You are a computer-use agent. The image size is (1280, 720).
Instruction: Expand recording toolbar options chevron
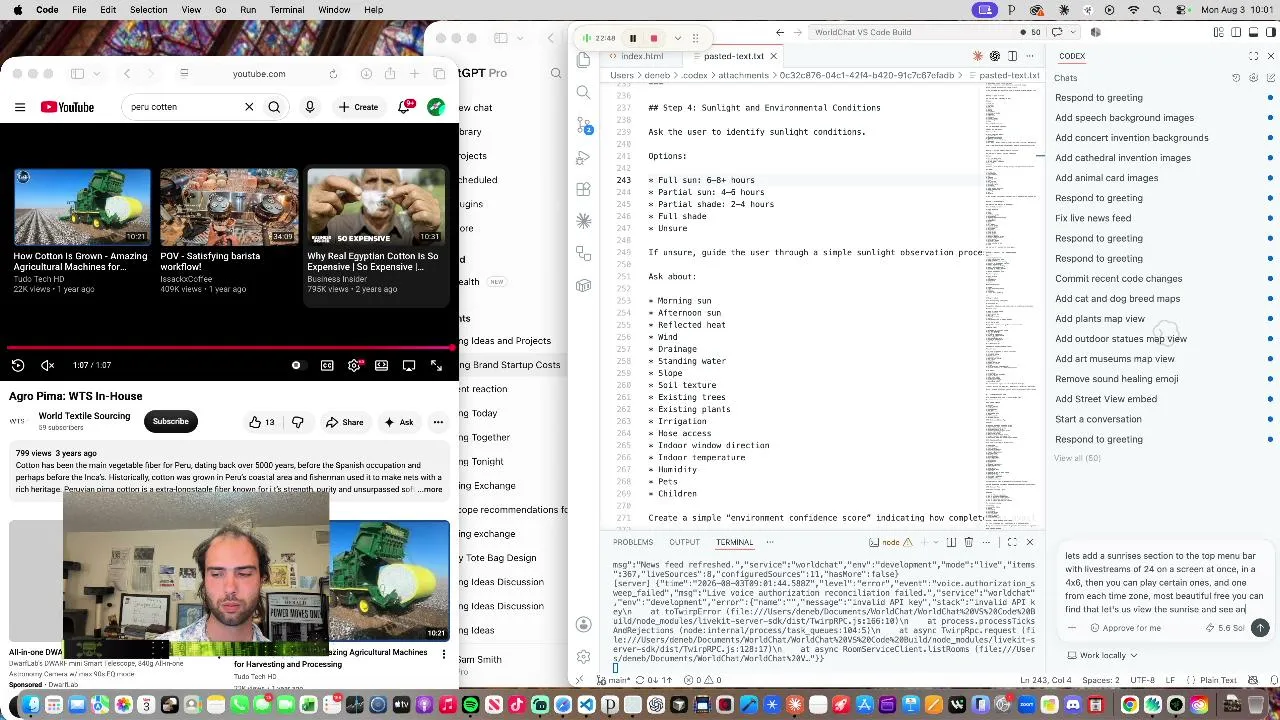[x=677, y=38]
